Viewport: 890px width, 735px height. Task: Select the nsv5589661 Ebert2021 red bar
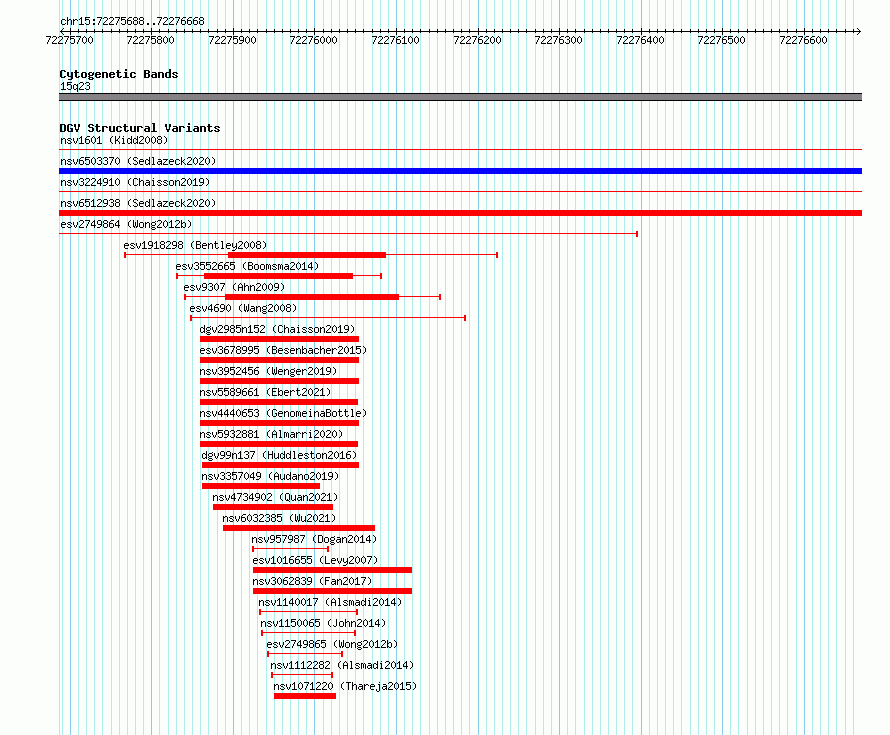coord(279,402)
